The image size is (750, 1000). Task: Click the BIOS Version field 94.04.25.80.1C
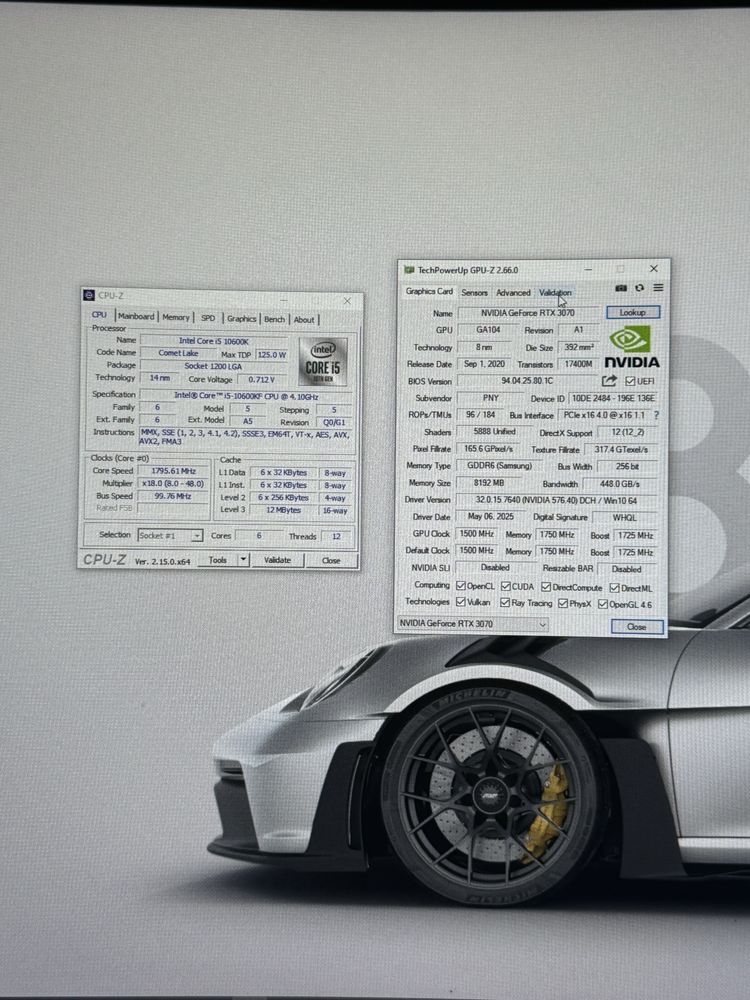pyautogui.click(x=527, y=381)
